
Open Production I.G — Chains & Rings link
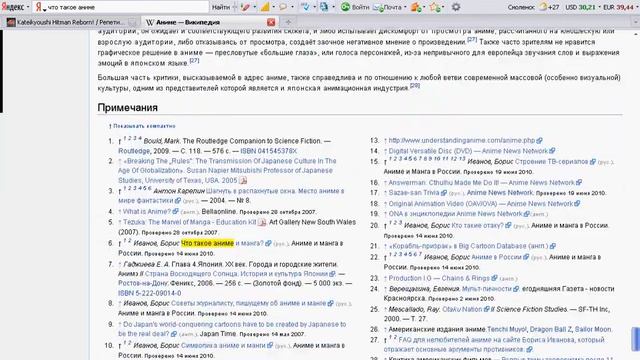pyautogui.click(x=439, y=278)
